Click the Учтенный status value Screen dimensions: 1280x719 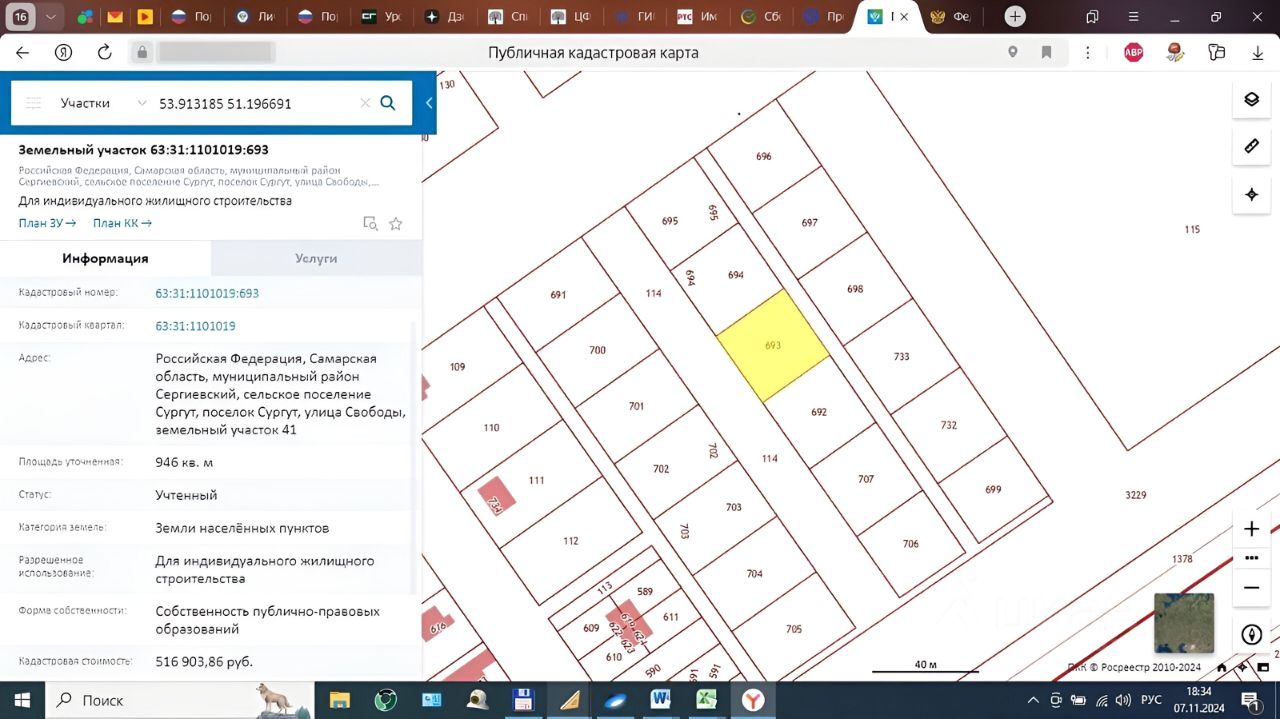coord(186,495)
